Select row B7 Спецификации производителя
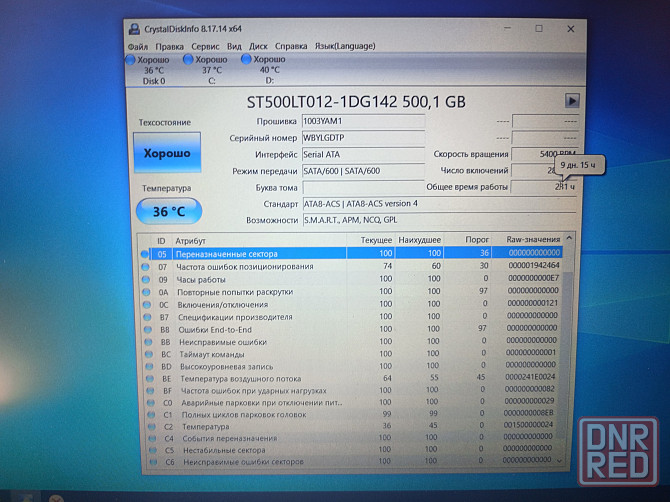This screenshot has width=670, height=502. pos(350,317)
